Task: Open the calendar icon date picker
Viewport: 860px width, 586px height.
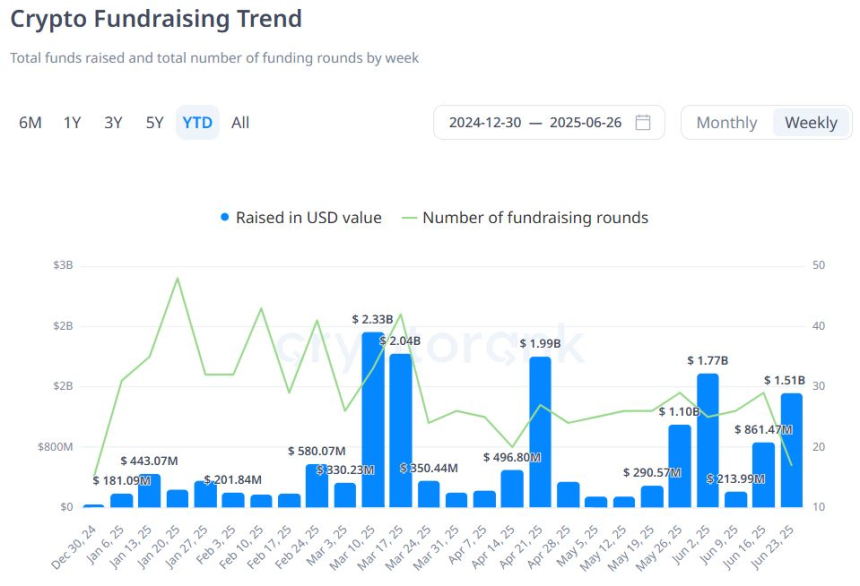Action: (643, 122)
